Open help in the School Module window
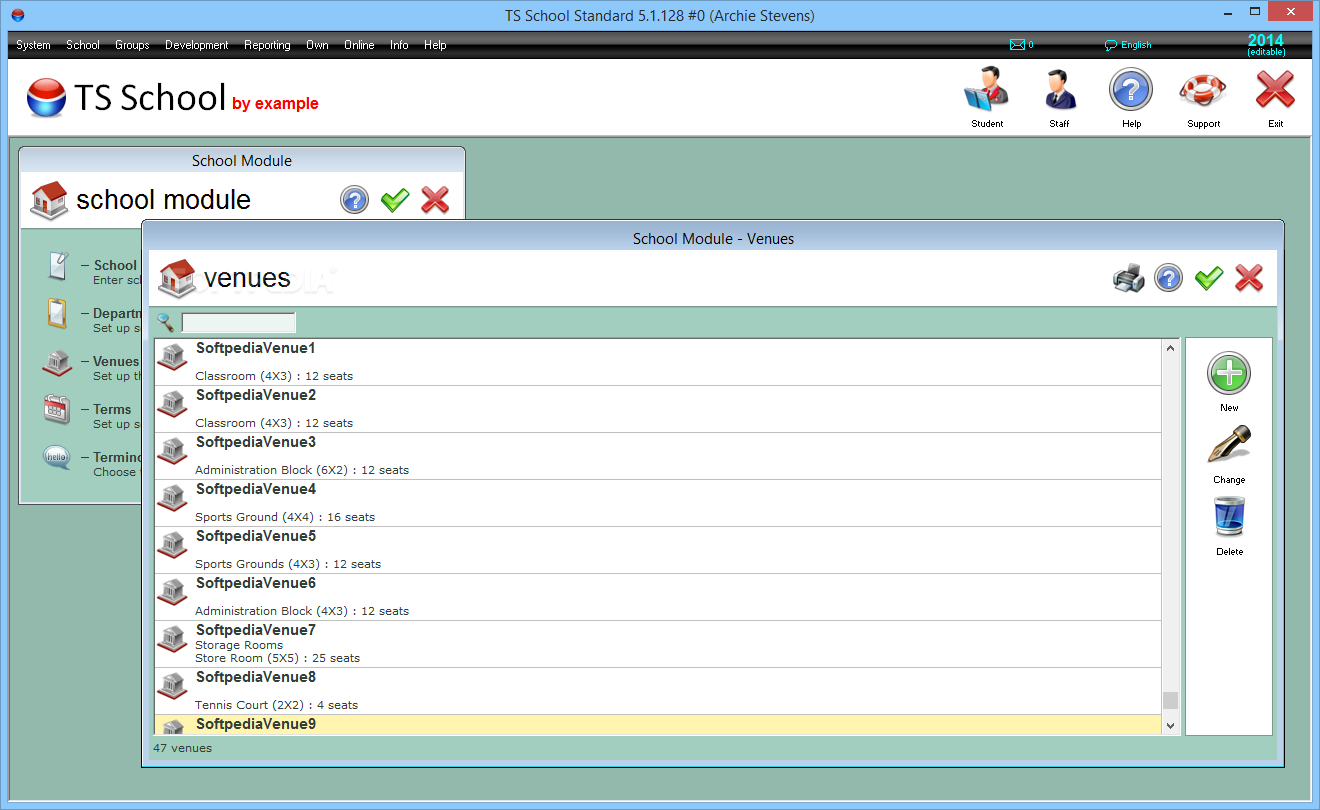Viewport: 1320px width, 810px height. point(355,200)
